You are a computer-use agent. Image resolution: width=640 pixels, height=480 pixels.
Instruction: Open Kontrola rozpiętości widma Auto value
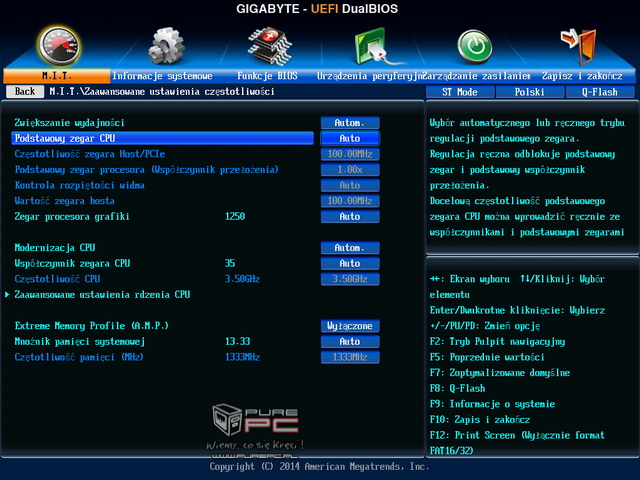(x=350, y=185)
